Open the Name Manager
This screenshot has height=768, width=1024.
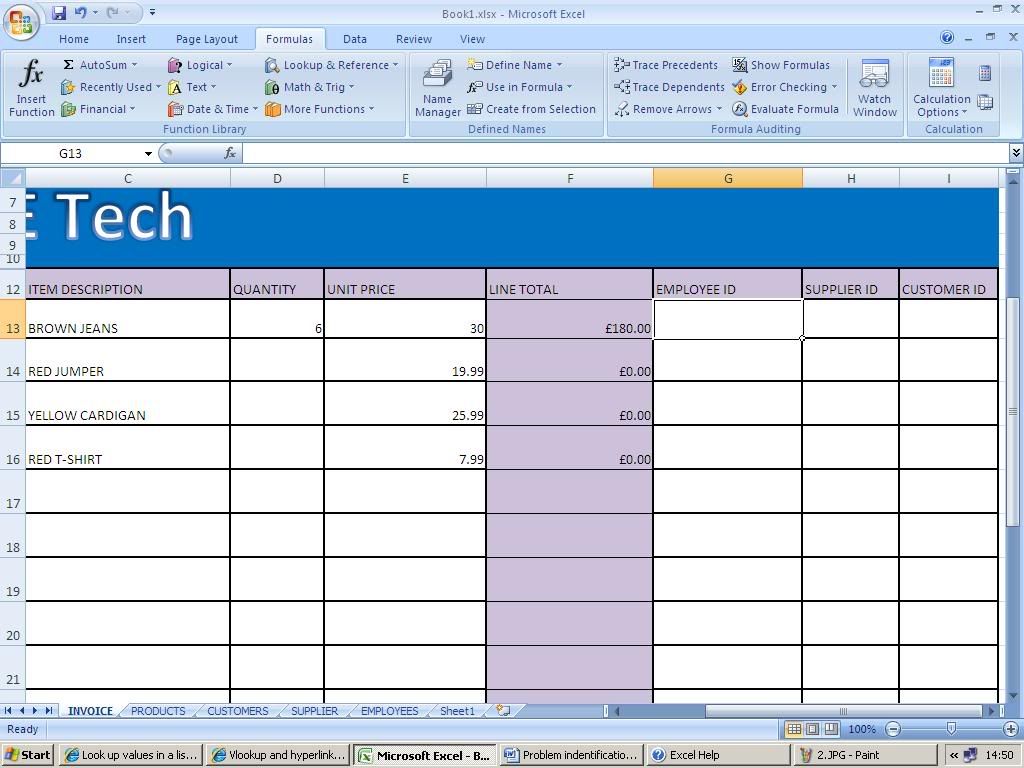coord(438,88)
